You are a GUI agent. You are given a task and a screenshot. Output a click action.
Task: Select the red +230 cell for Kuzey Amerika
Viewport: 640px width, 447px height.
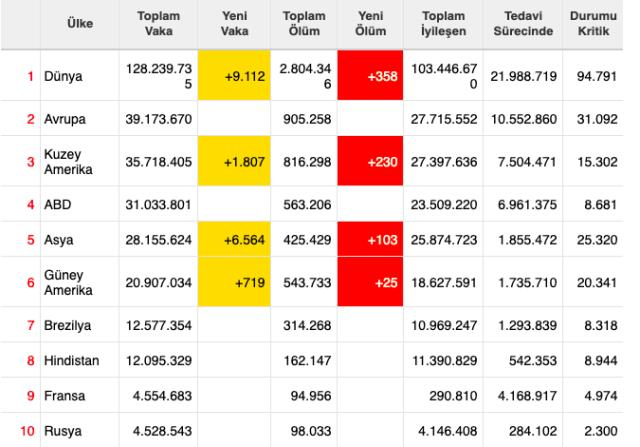(x=370, y=162)
